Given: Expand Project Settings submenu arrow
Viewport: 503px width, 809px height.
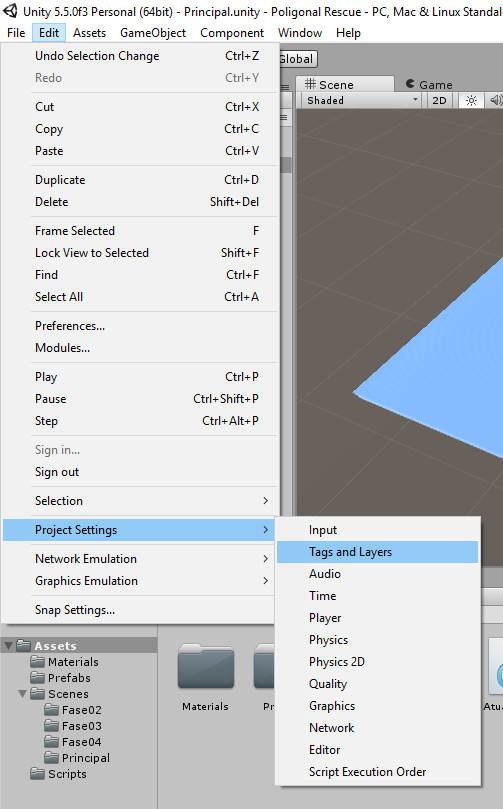Looking at the screenshot, I should tap(265, 530).
